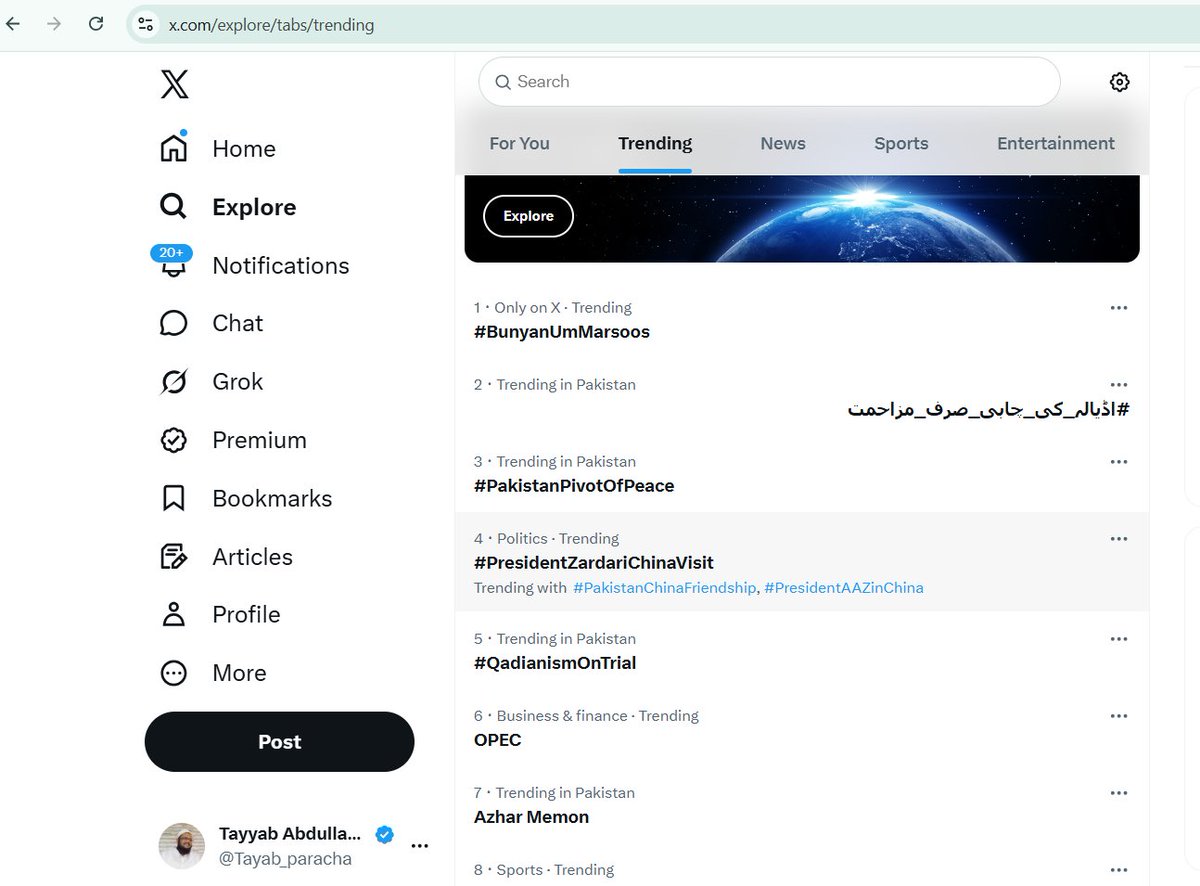Switch to the News tab
1200x886 pixels.
click(783, 144)
